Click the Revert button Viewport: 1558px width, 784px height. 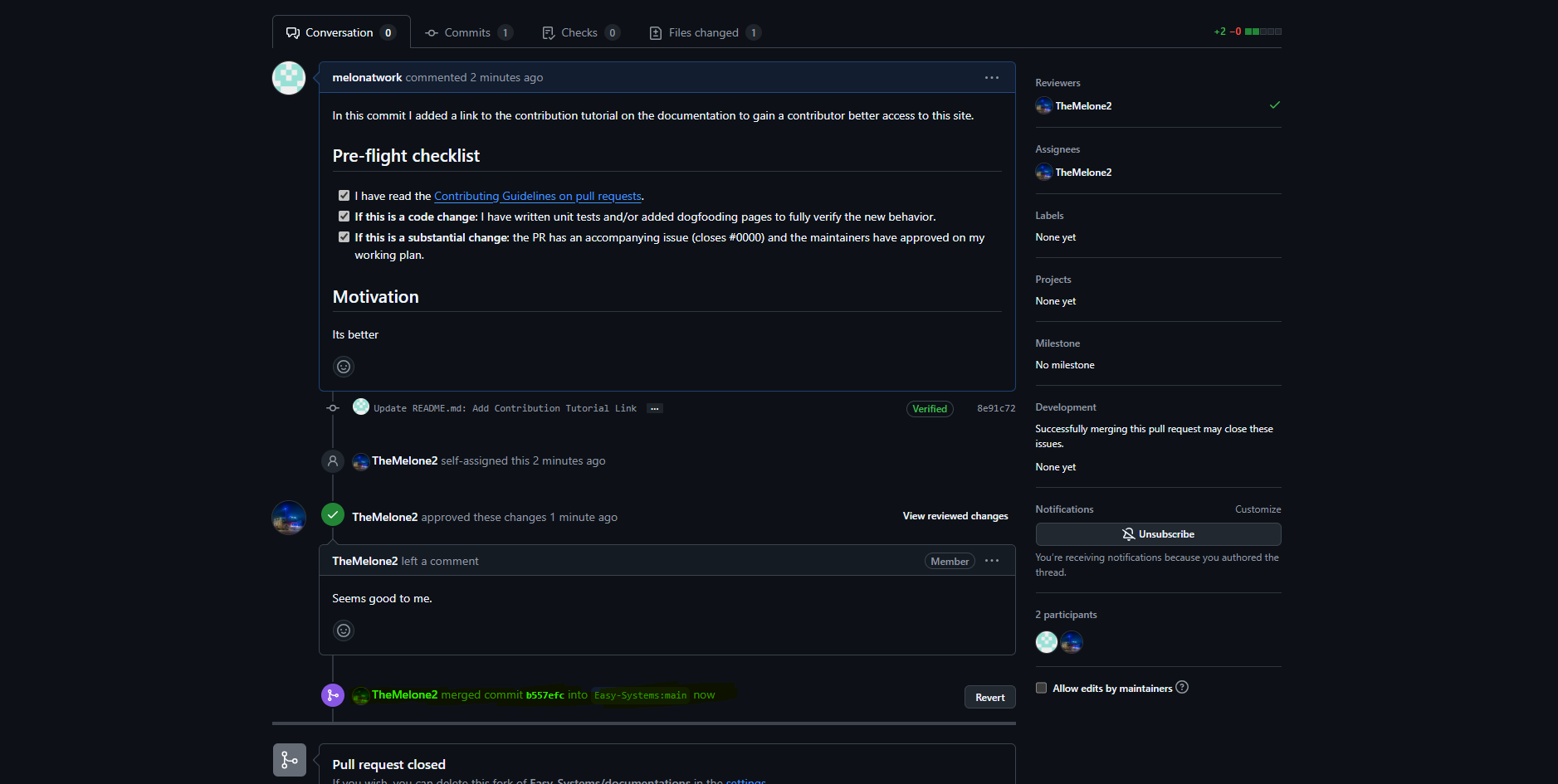[x=989, y=696]
